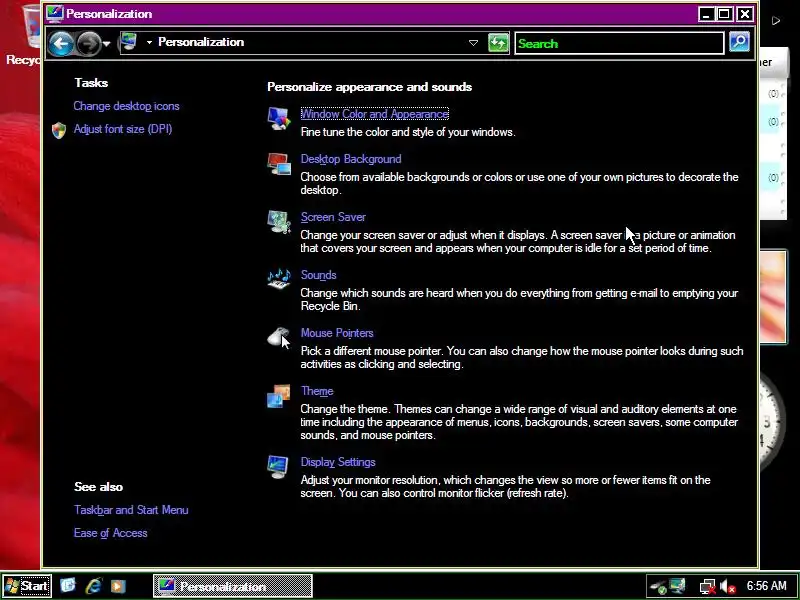800x600 pixels.
Task: Click the Theme icon
Action: tap(279, 395)
